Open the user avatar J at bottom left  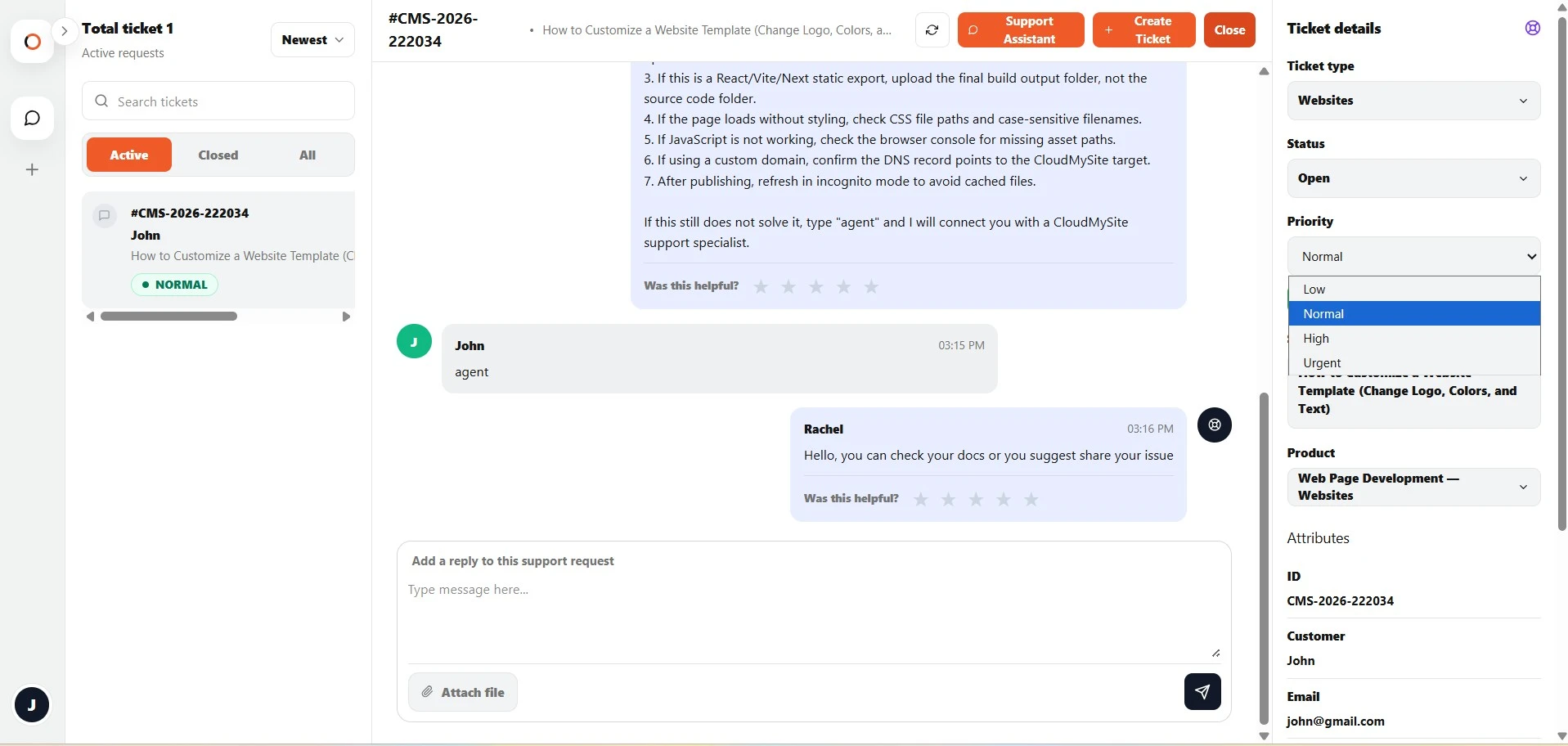[x=32, y=704]
